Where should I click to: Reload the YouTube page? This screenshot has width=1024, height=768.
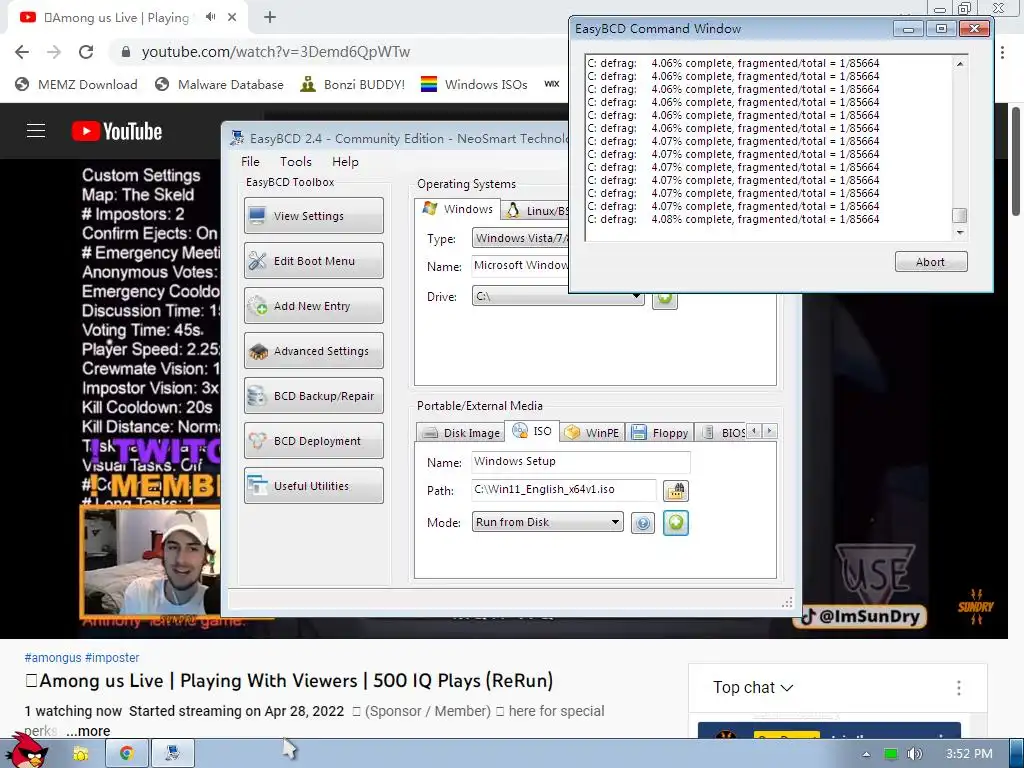[x=86, y=52]
